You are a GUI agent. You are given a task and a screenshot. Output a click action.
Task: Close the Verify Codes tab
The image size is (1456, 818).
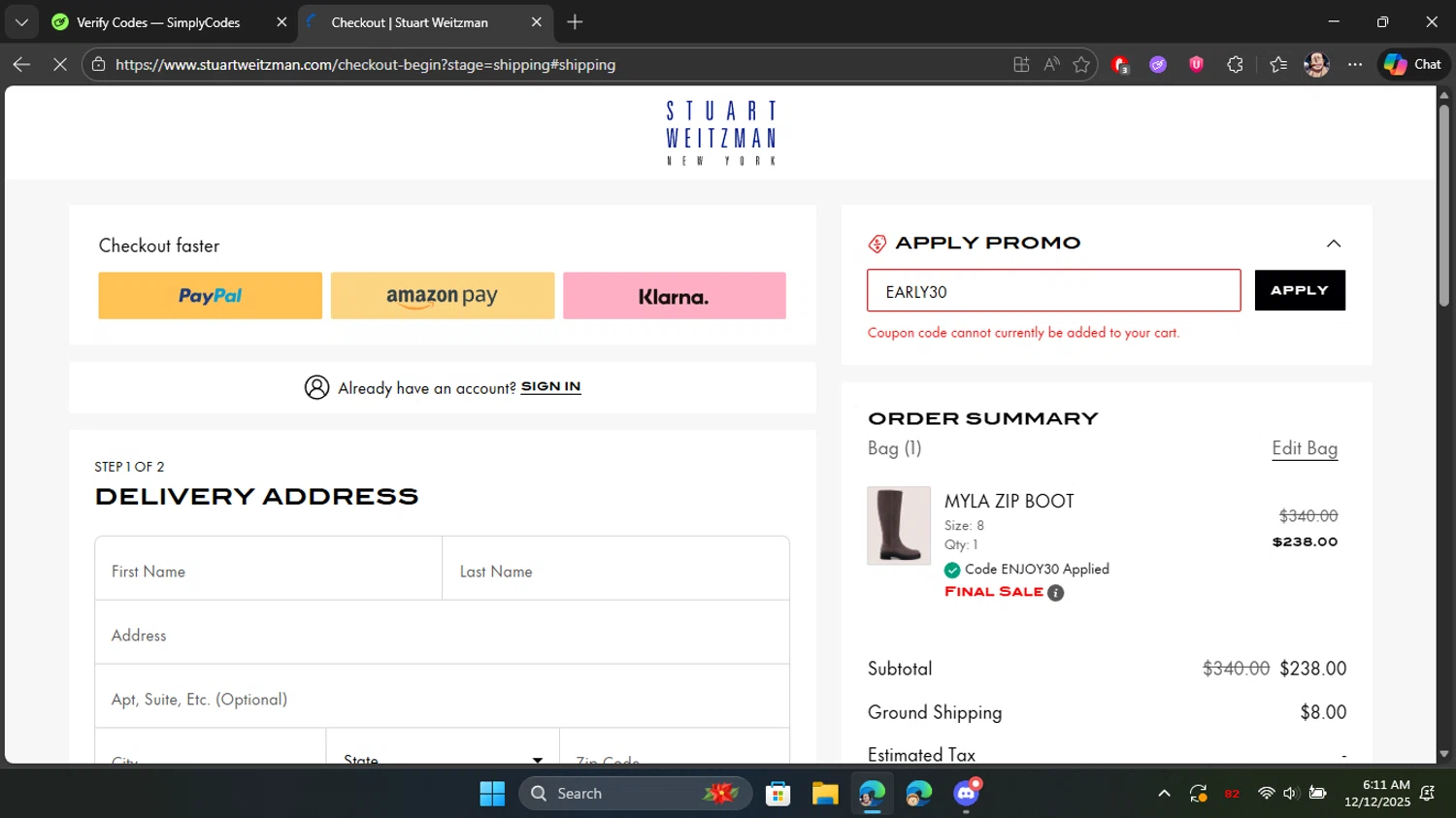pos(281,22)
